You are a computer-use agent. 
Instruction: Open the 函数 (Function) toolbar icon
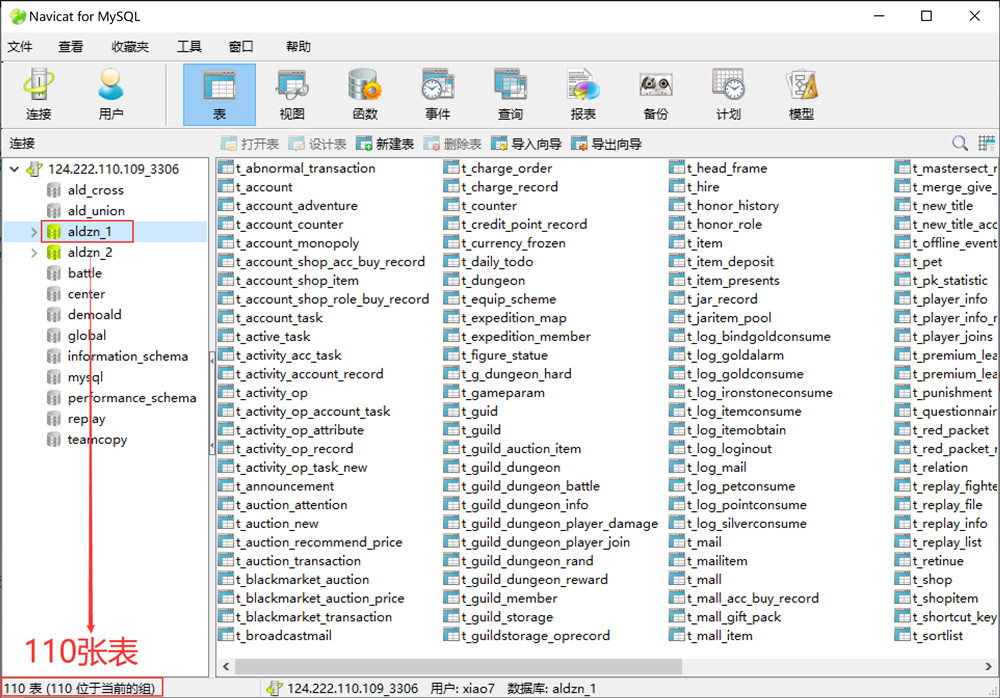365,95
